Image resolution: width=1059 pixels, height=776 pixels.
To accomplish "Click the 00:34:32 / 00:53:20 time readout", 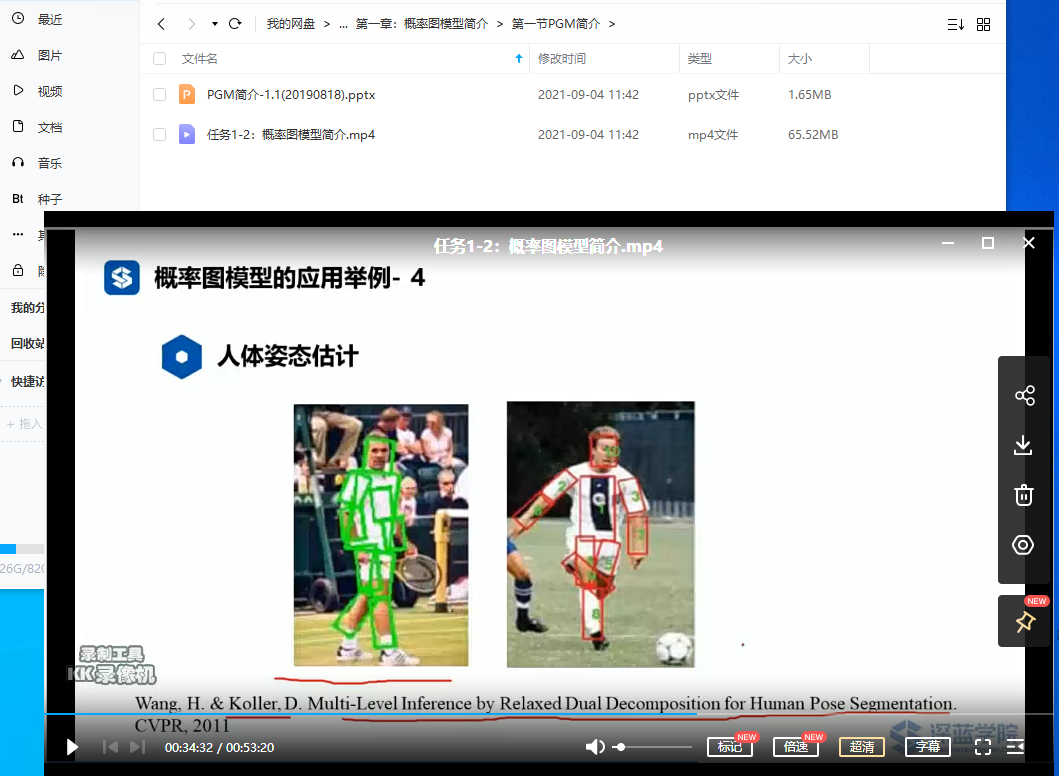I will pyautogui.click(x=219, y=748).
